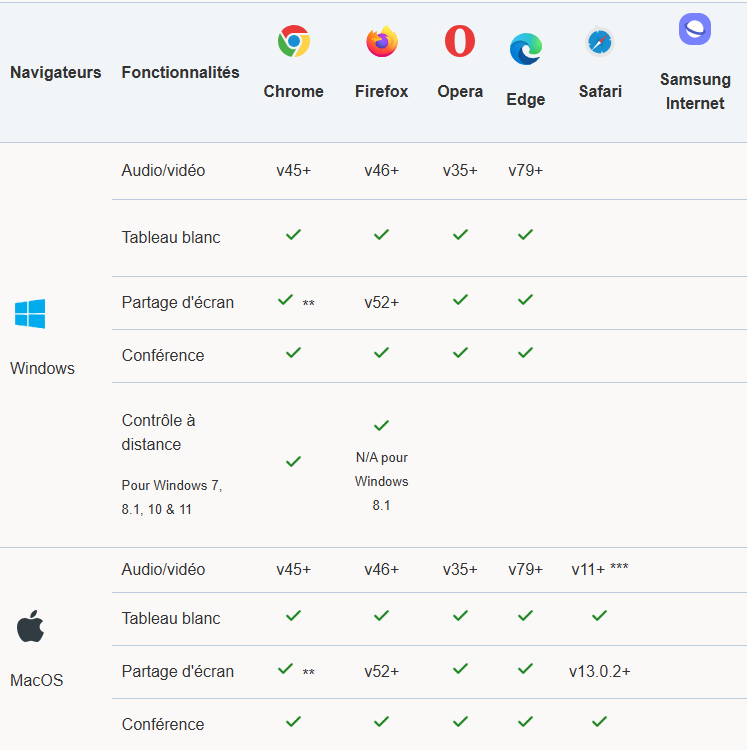Click the Samsung Internet logo

(x=694, y=30)
